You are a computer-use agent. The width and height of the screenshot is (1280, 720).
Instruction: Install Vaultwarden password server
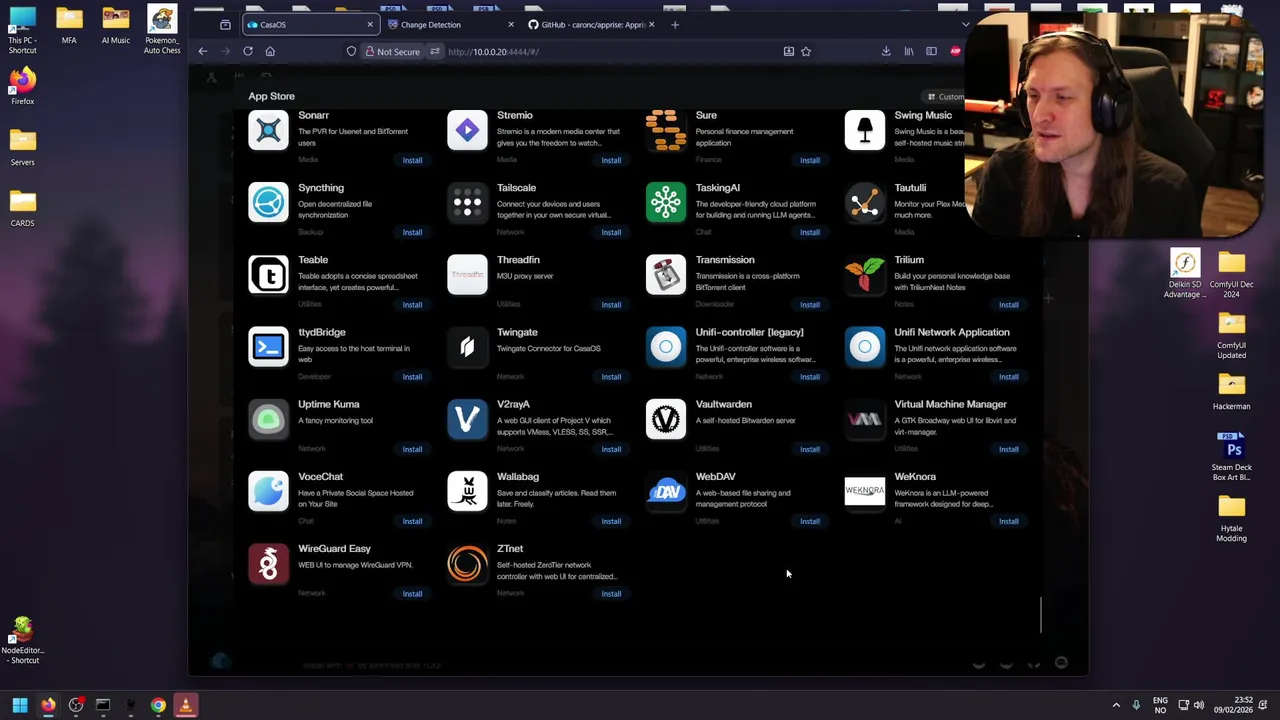click(810, 449)
